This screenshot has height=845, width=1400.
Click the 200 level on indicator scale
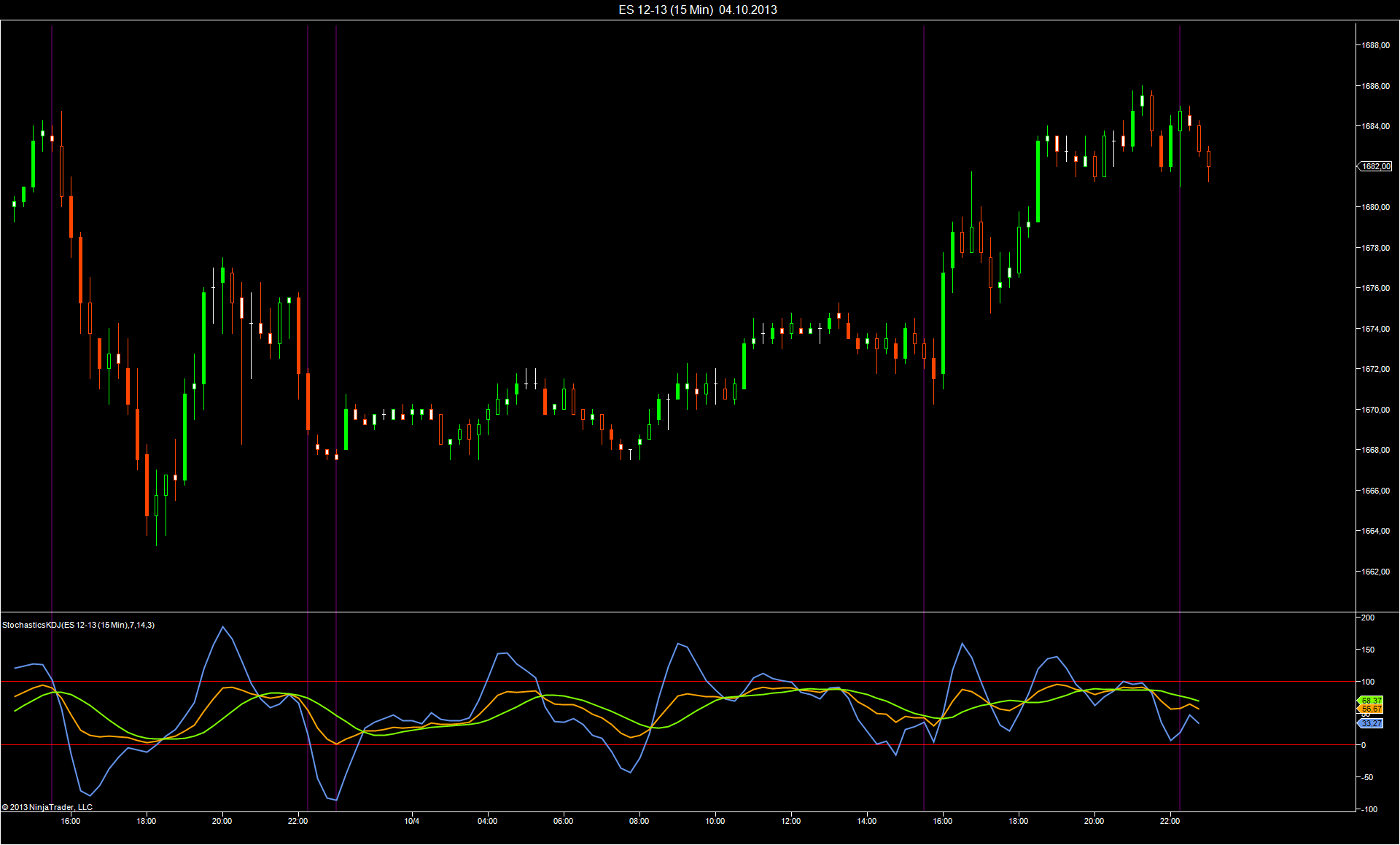tap(1368, 618)
